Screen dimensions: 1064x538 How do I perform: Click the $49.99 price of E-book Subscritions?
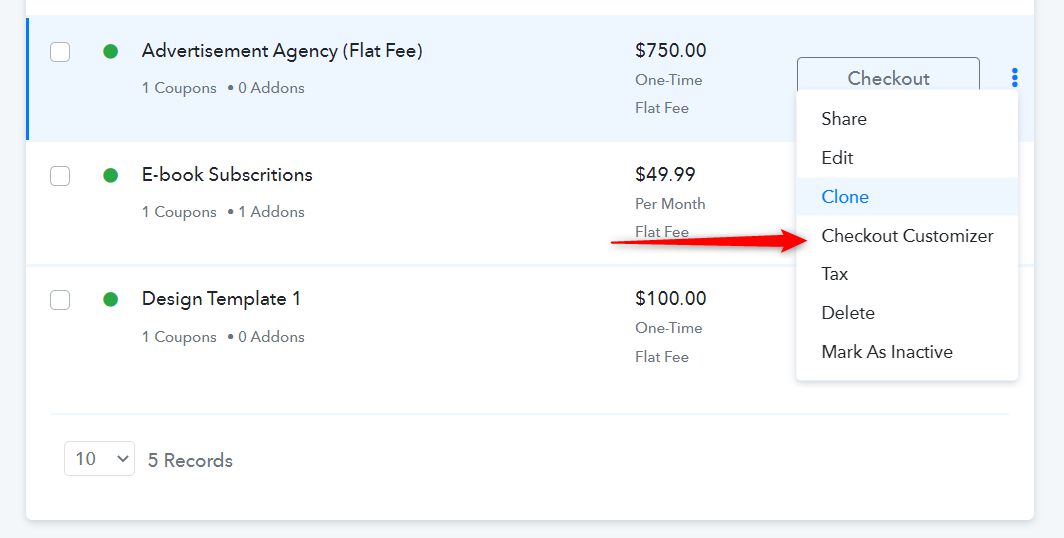point(665,174)
